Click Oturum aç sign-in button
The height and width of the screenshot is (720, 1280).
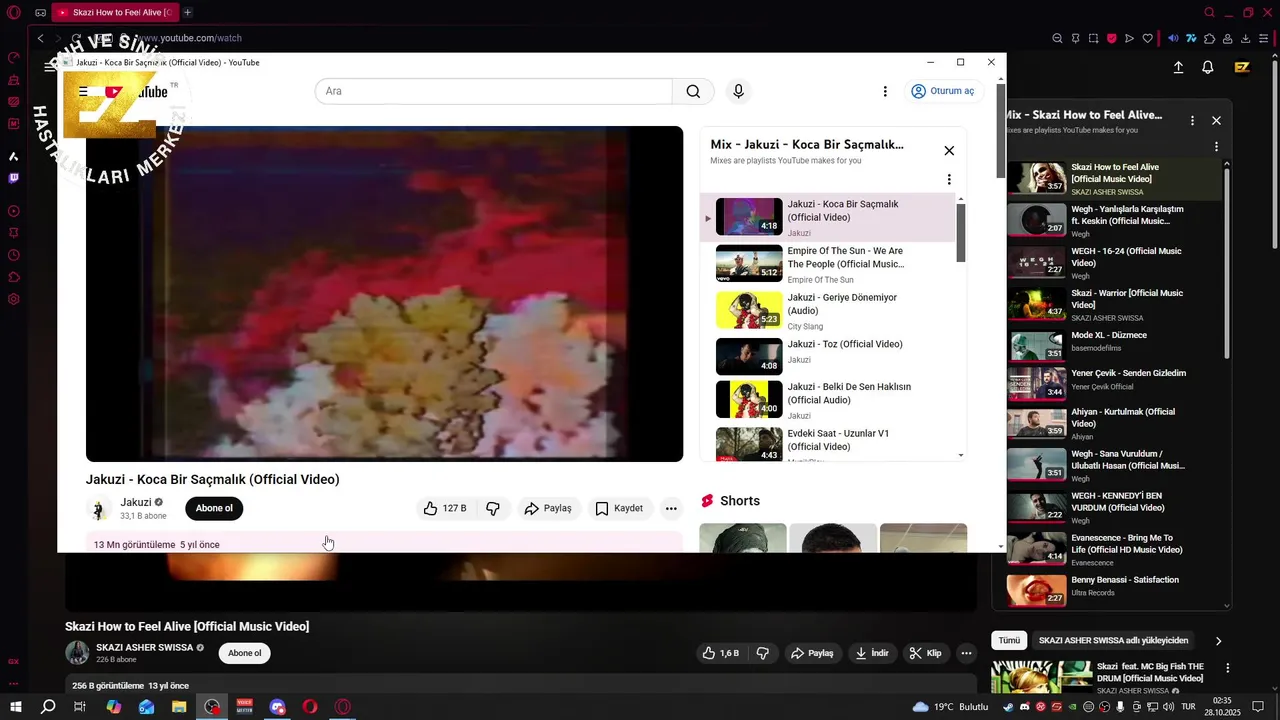(942, 91)
